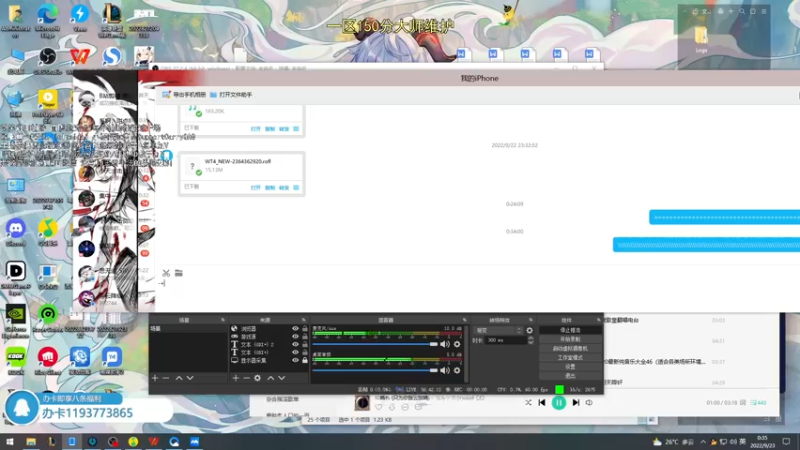This screenshot has height=450, width=800.
Task: Open menu icon on the 163.20K file card
Action: [296, 129]
